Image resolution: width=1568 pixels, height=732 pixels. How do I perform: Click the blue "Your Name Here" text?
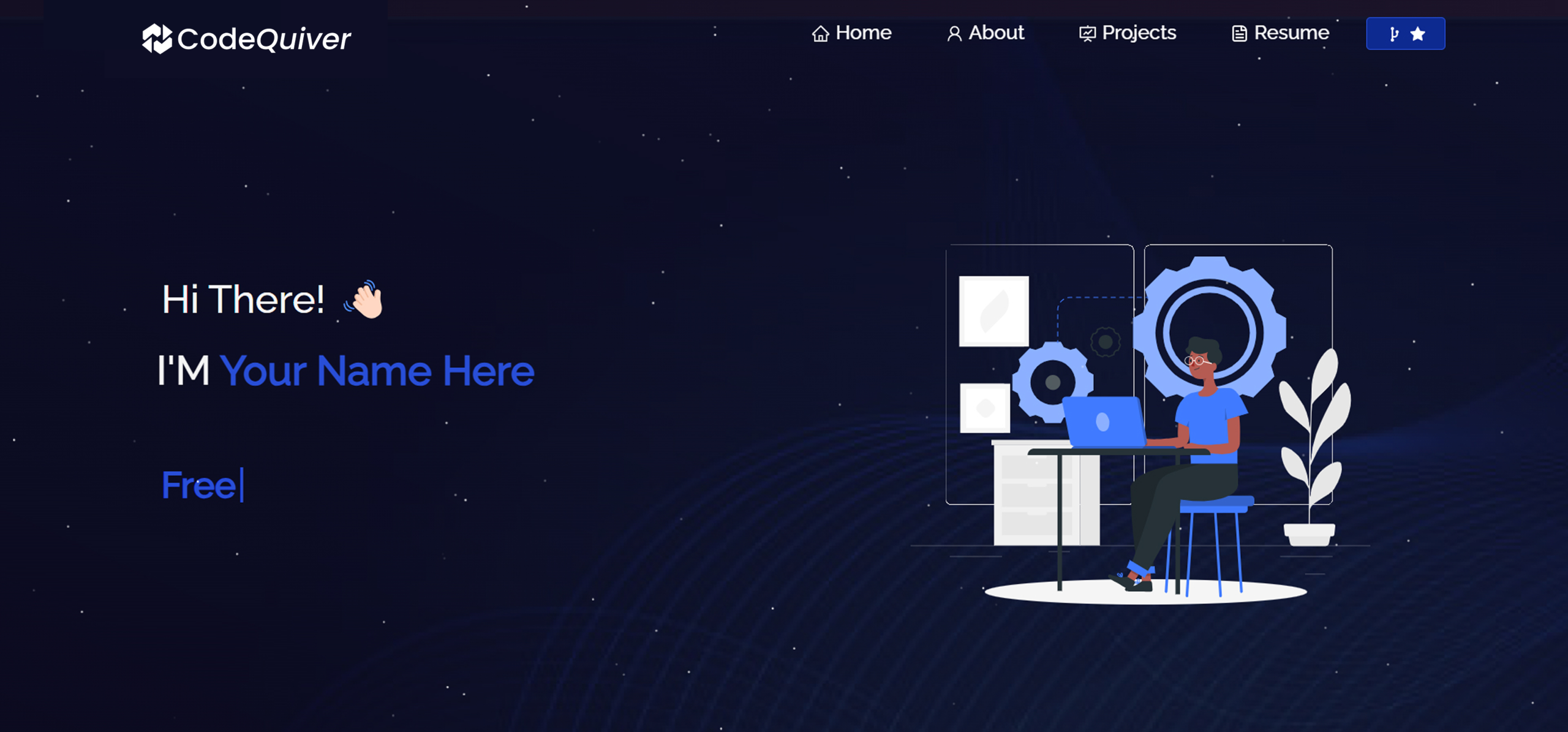click(x=377, y=371)
